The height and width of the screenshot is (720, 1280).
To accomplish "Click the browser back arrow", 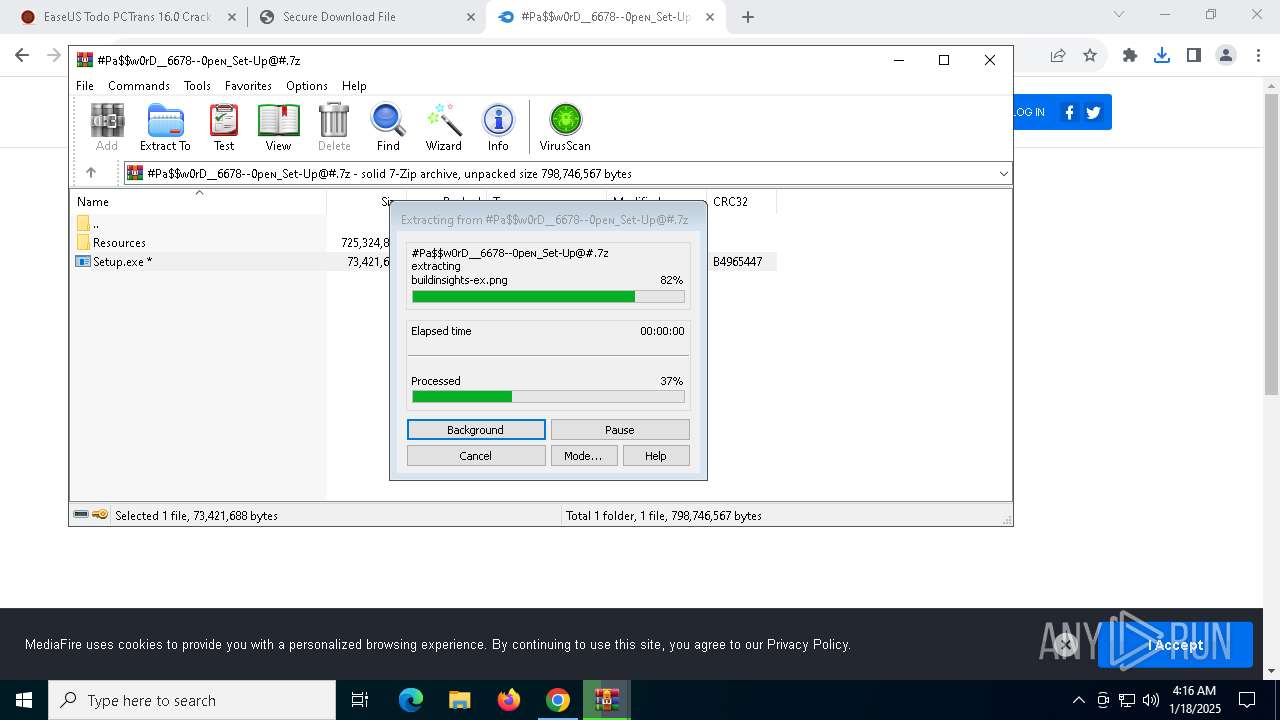I will [x=22, y=55].
